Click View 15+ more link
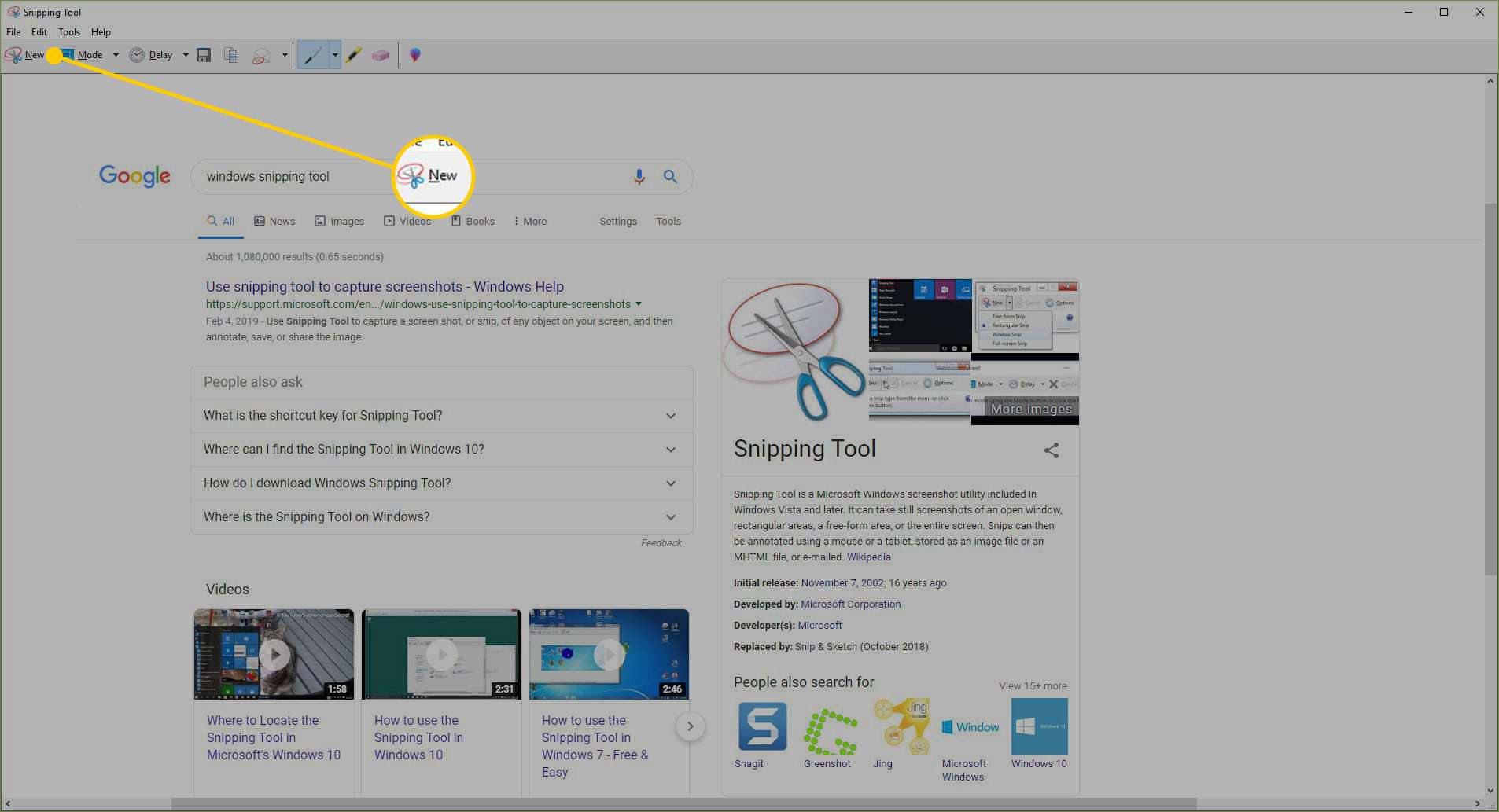The width and height of the screenshot is (1499, 812). [1033, 686]
